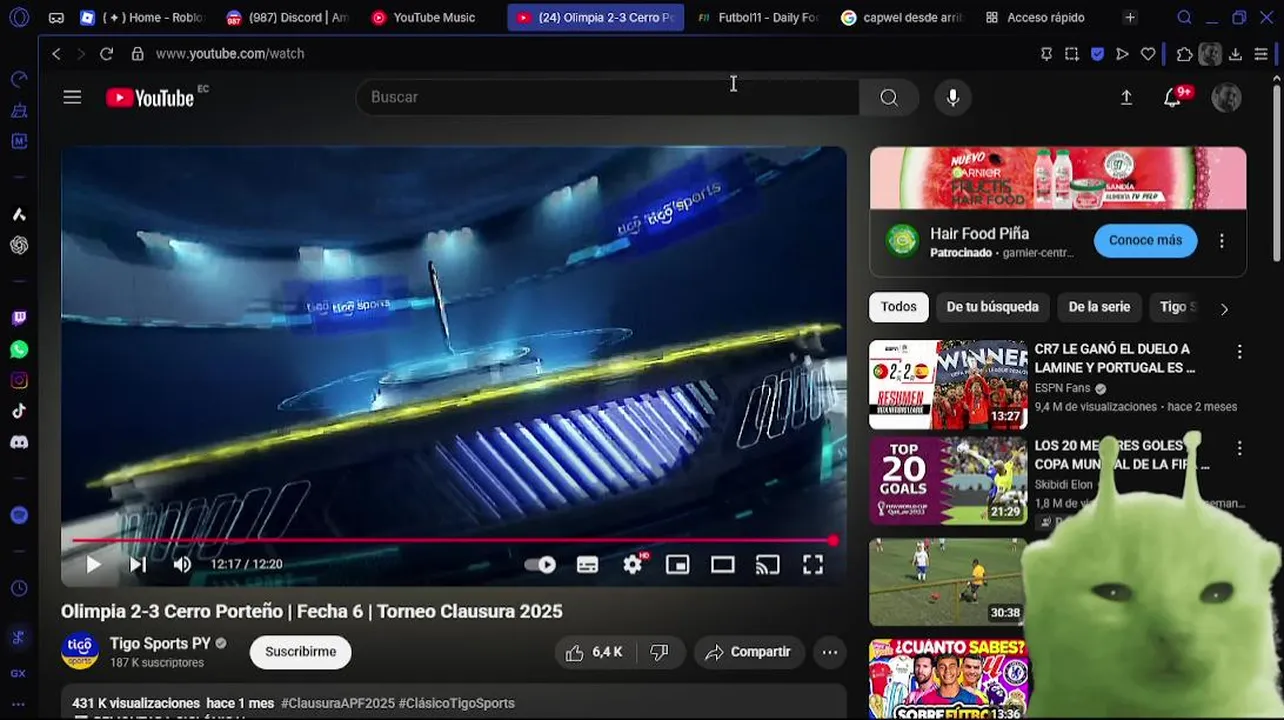Open player settings gear

point(633,565)
